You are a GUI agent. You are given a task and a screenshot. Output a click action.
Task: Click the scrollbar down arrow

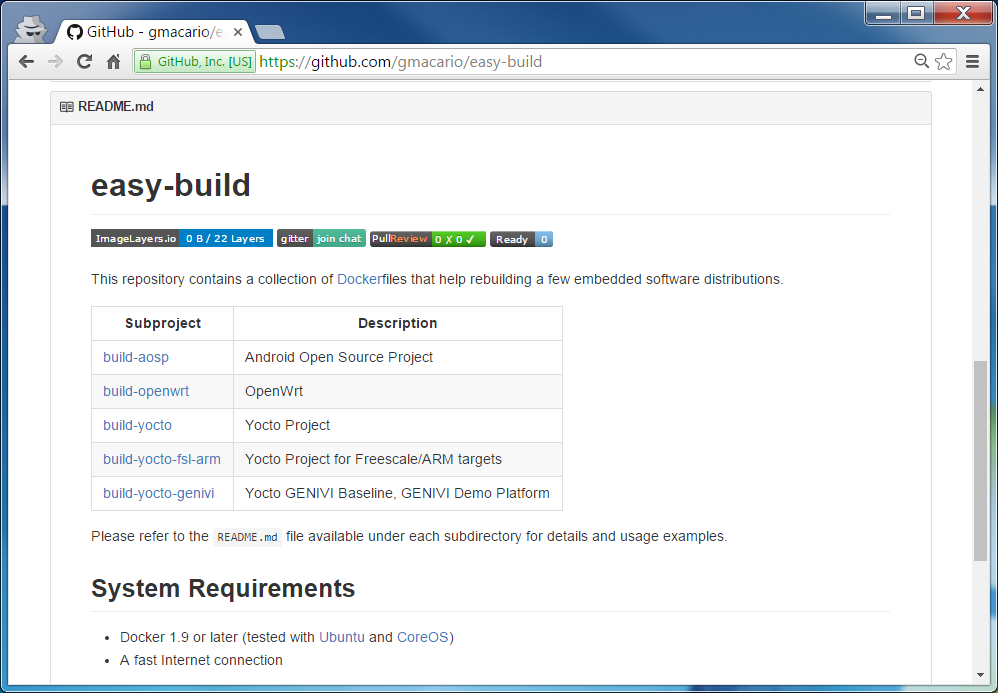pyautogui.click(x=980, y=675)
